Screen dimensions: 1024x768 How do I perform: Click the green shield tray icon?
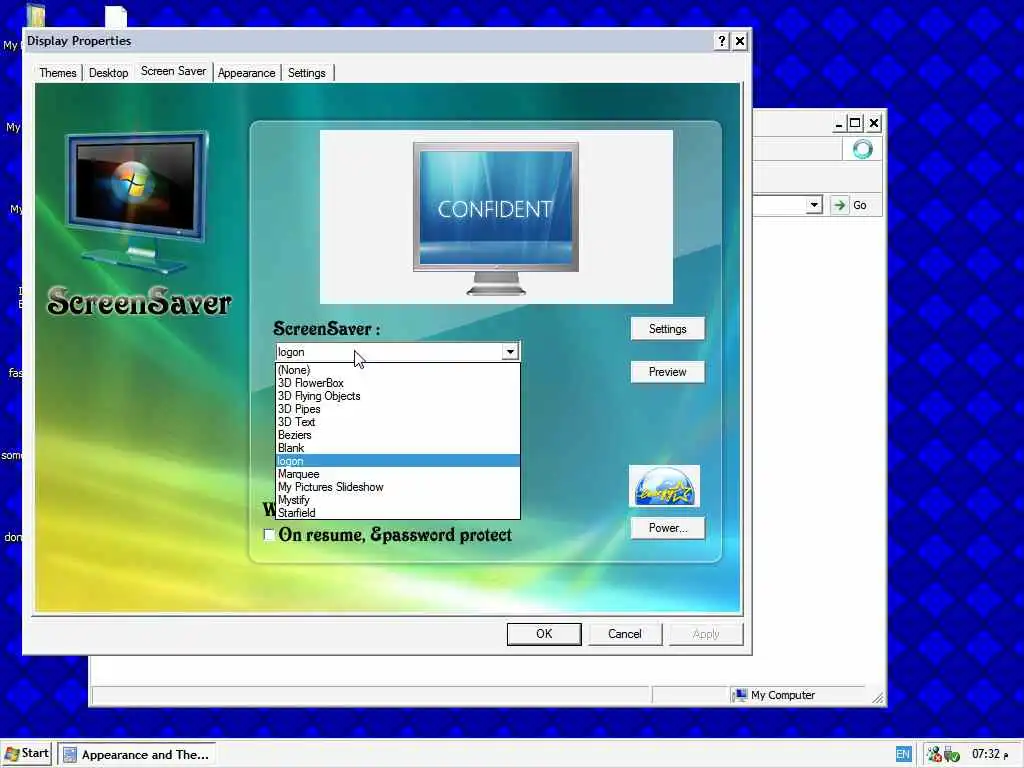[952, 754]
